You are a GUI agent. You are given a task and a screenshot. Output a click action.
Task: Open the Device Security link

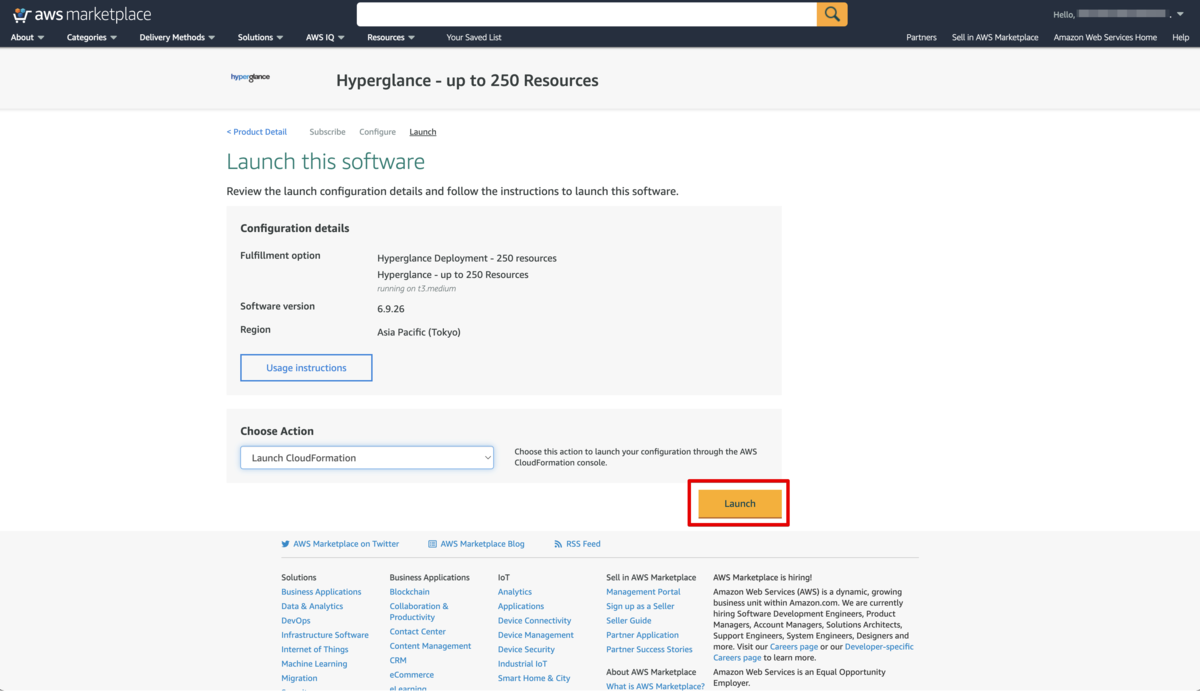[527, 649]
